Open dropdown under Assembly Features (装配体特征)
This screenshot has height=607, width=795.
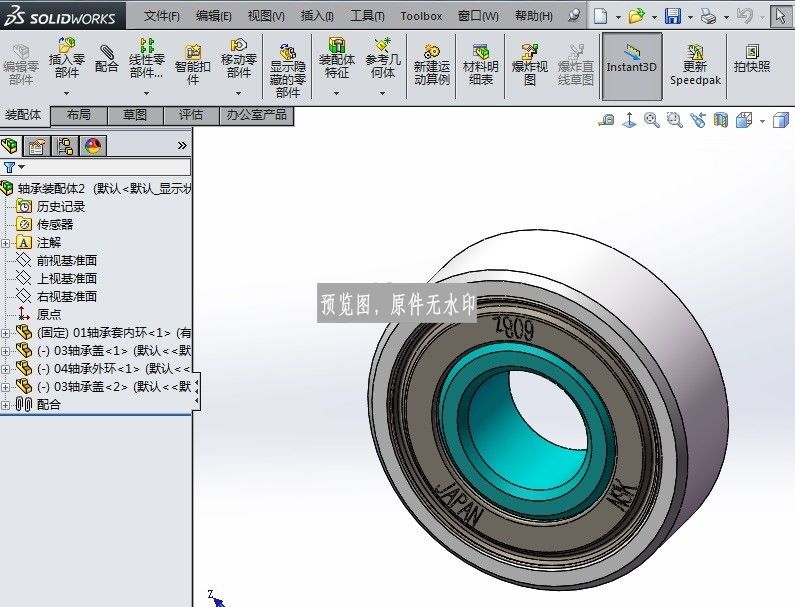tap(336, 93)
